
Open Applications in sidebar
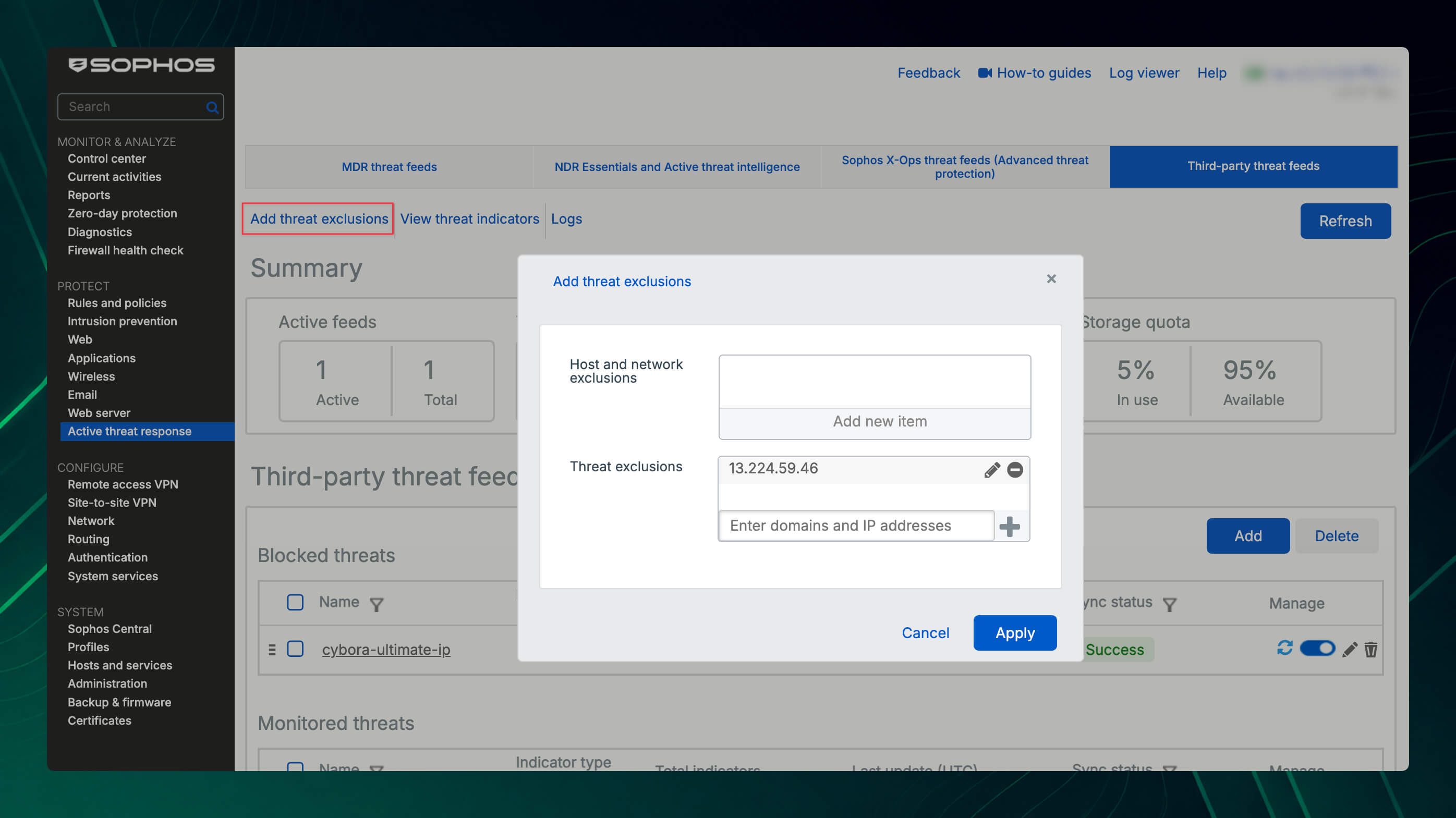click(102, 358)
